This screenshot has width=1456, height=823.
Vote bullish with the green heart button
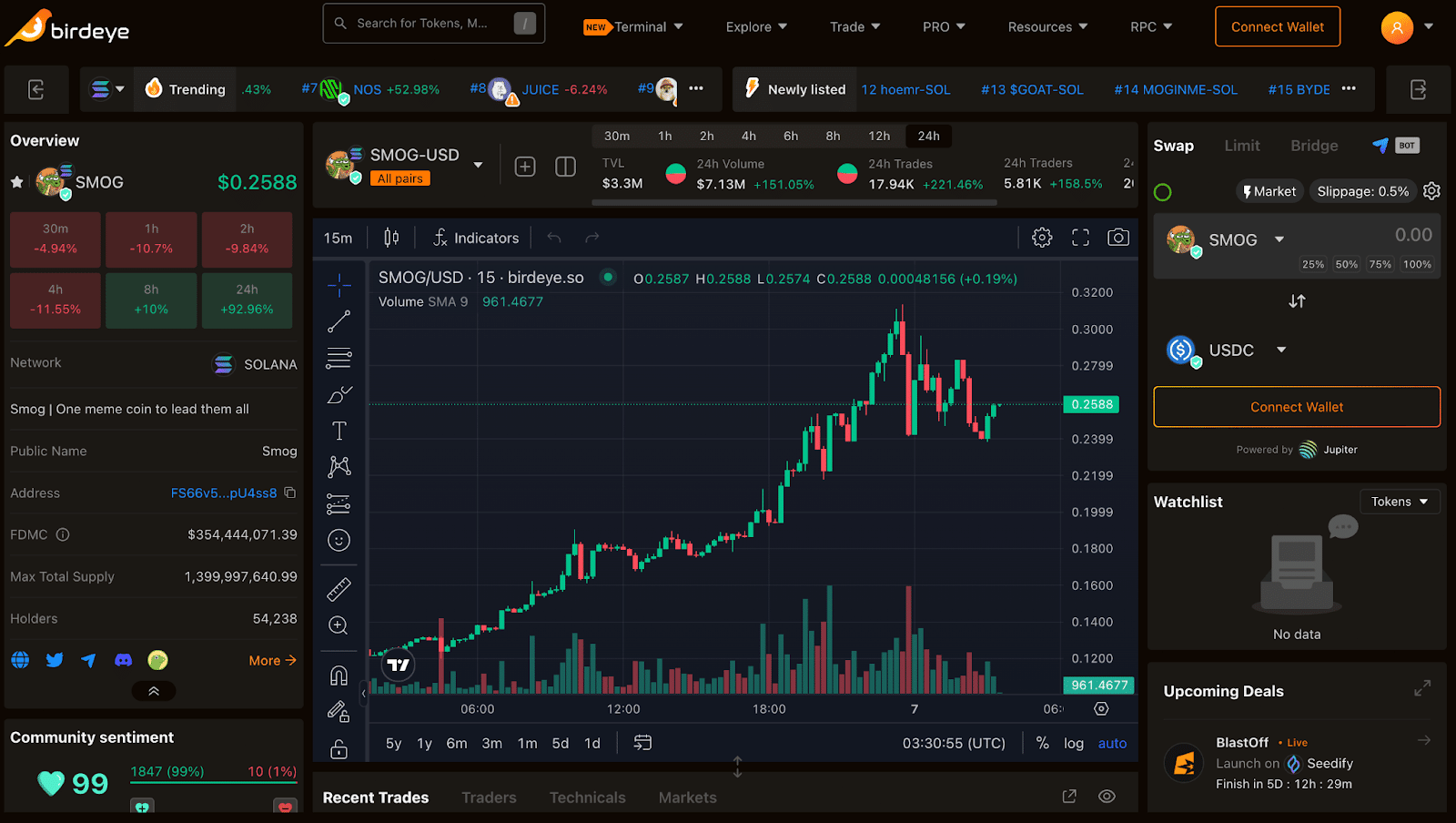(x=142, y=806)
